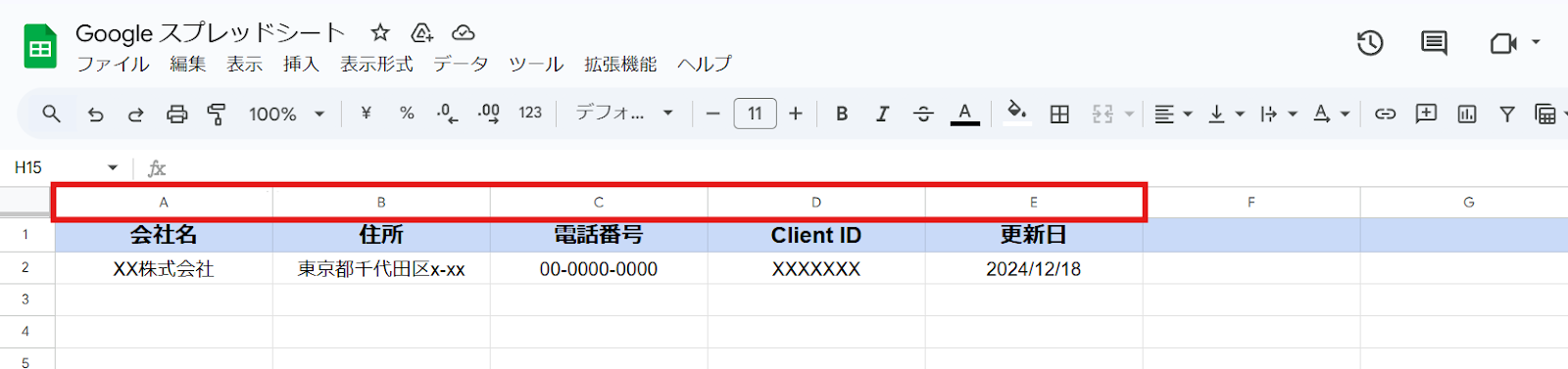Select the Client ID header cell

click(816, 235)
